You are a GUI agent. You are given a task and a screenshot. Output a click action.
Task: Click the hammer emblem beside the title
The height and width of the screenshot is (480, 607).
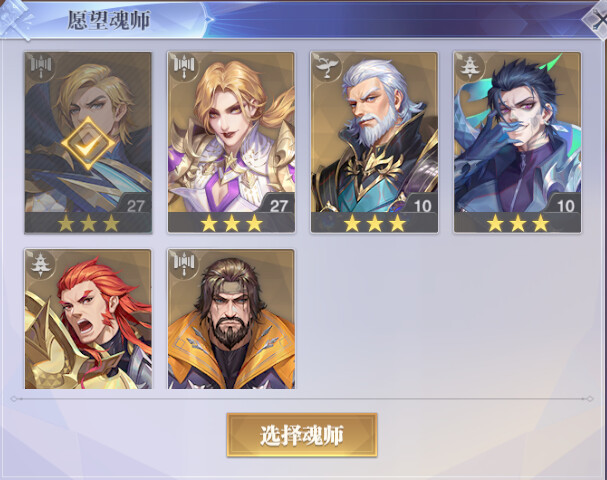pos(16,20)
